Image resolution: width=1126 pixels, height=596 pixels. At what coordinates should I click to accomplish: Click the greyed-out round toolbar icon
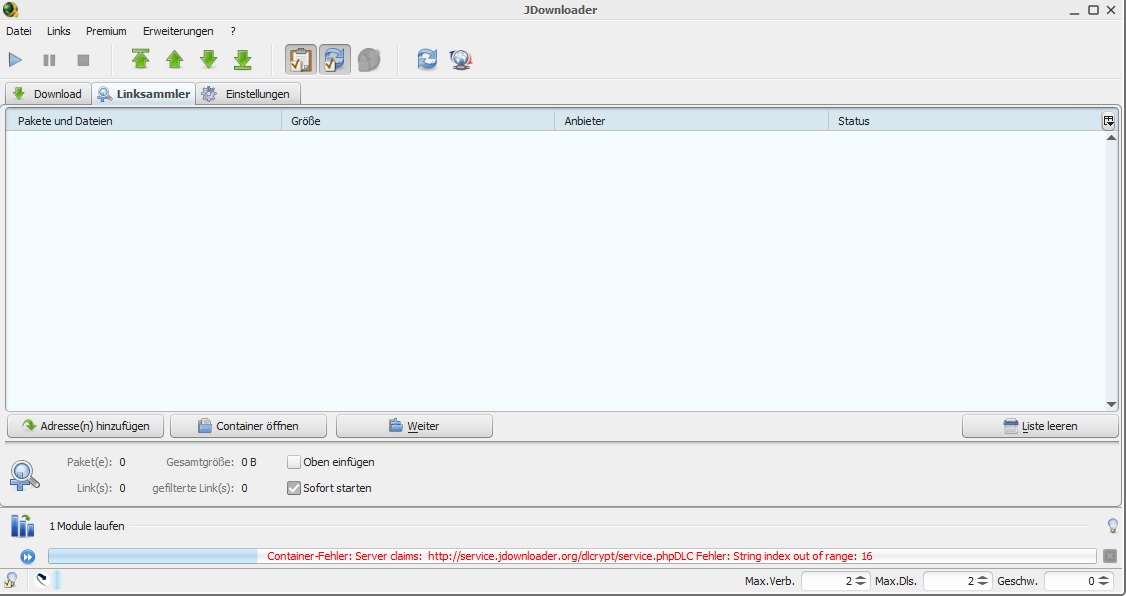(368, 60)
